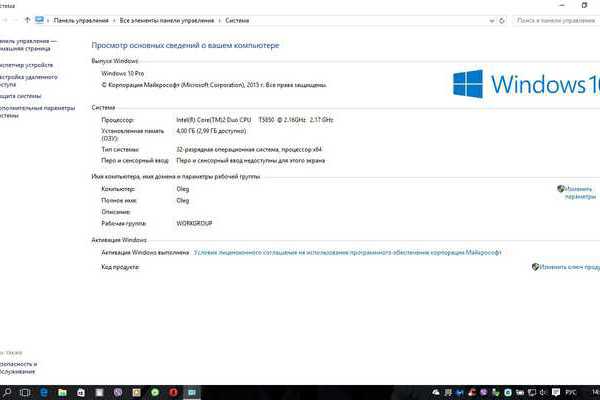Select the Windows 10 Pro edition text
The width and height of the screenshot is (600, 400).
click(122, 73)
